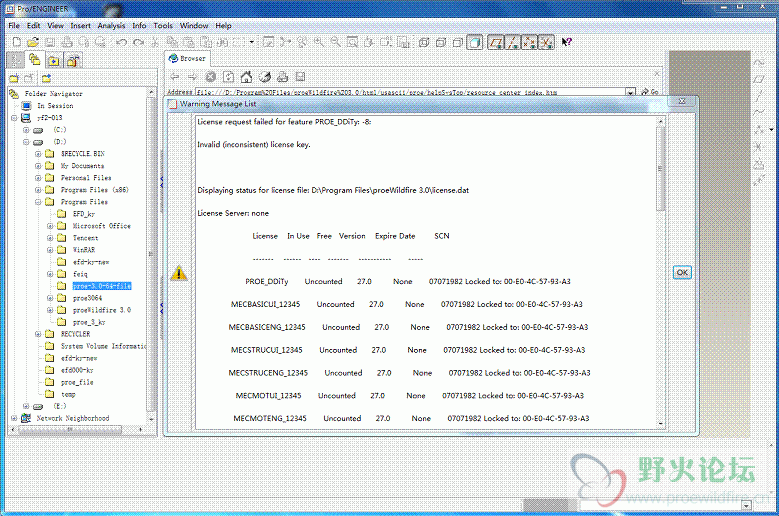Close the Warning Message List dialog

[x=682, y=101]
